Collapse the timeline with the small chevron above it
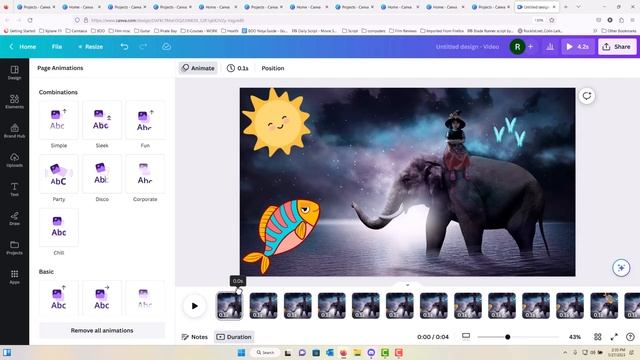 click(407, 285)
